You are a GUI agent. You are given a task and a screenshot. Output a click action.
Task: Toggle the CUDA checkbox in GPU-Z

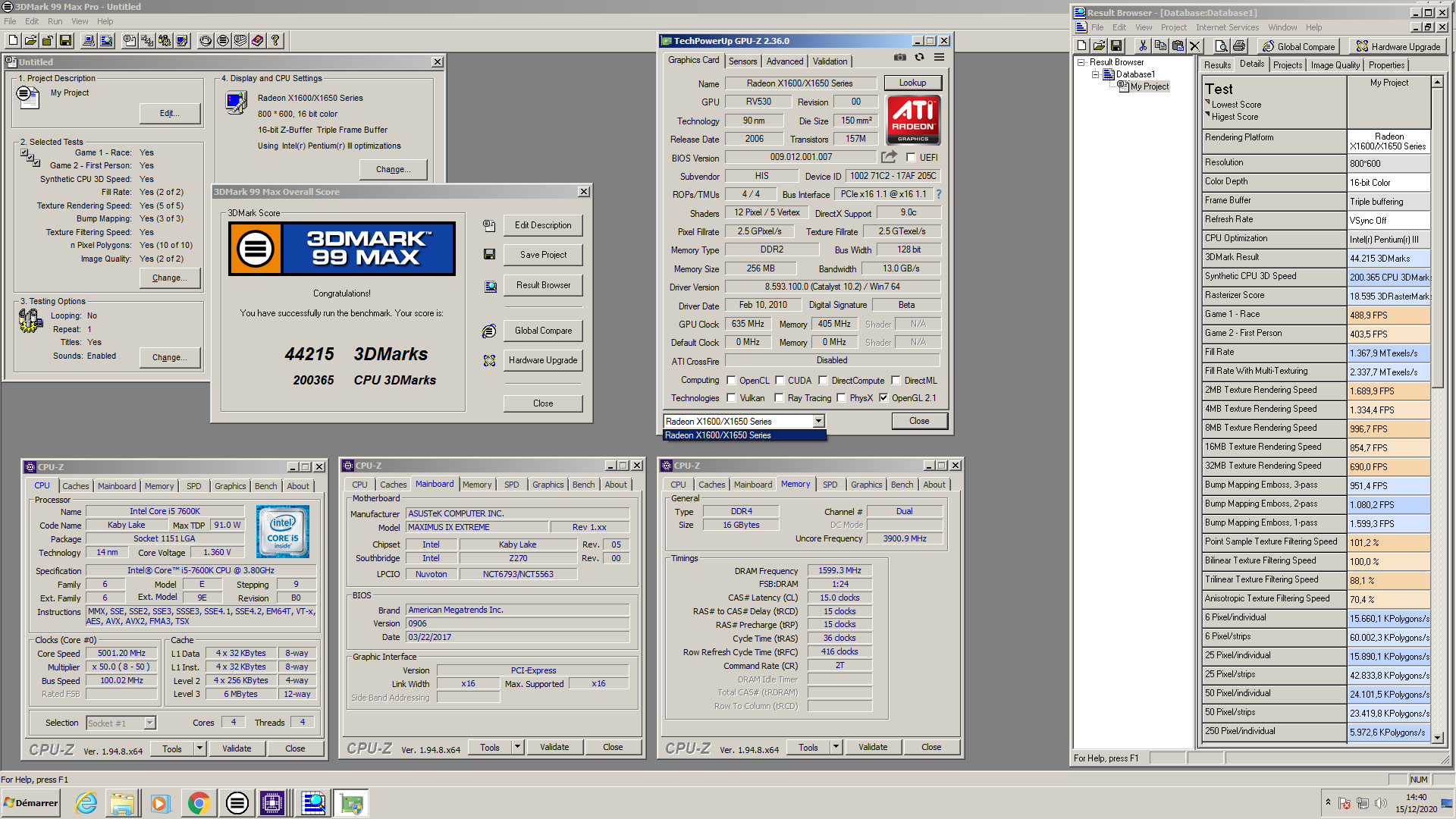pos(779,381)
